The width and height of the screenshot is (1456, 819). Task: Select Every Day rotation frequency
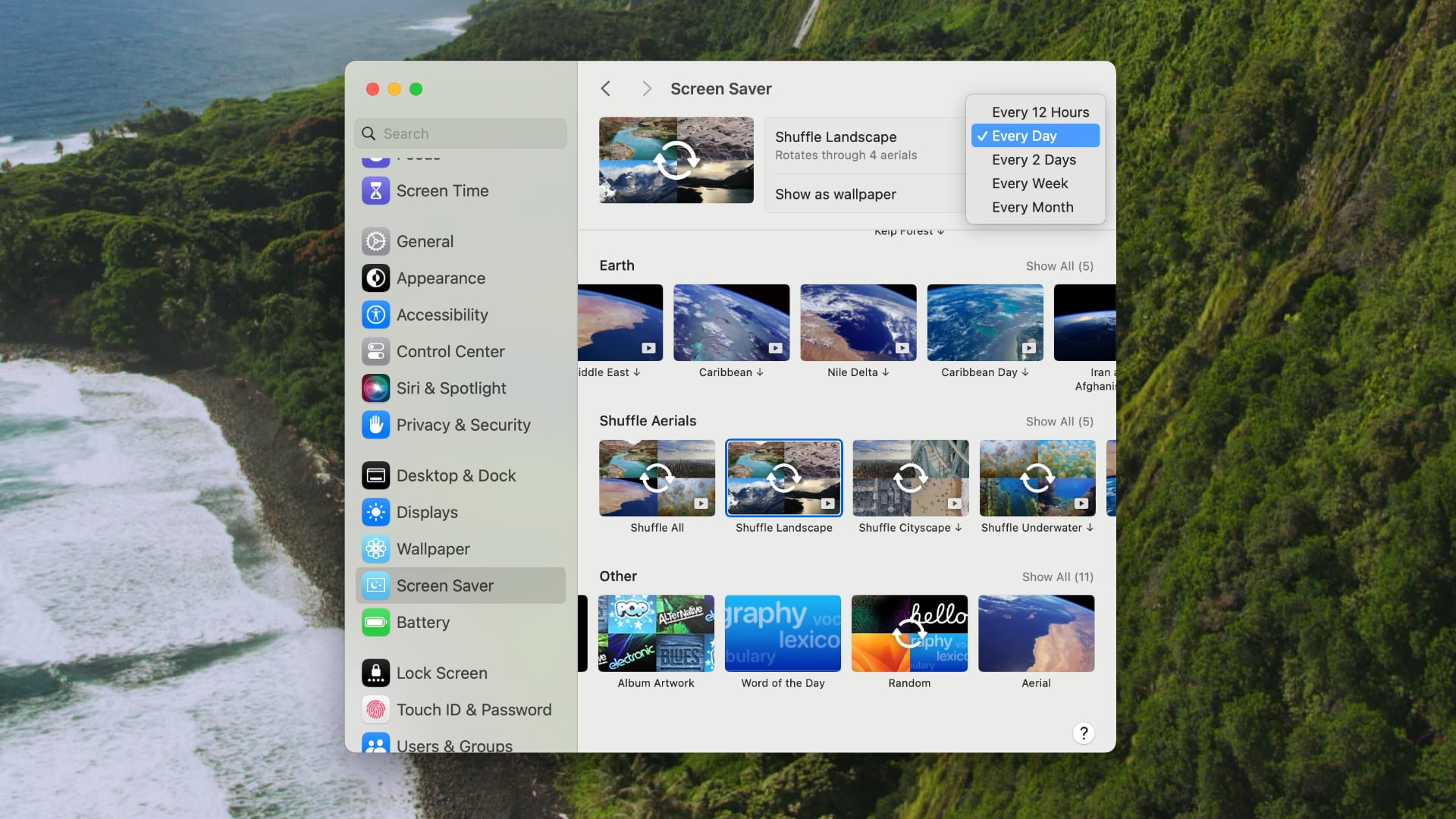1035,135
